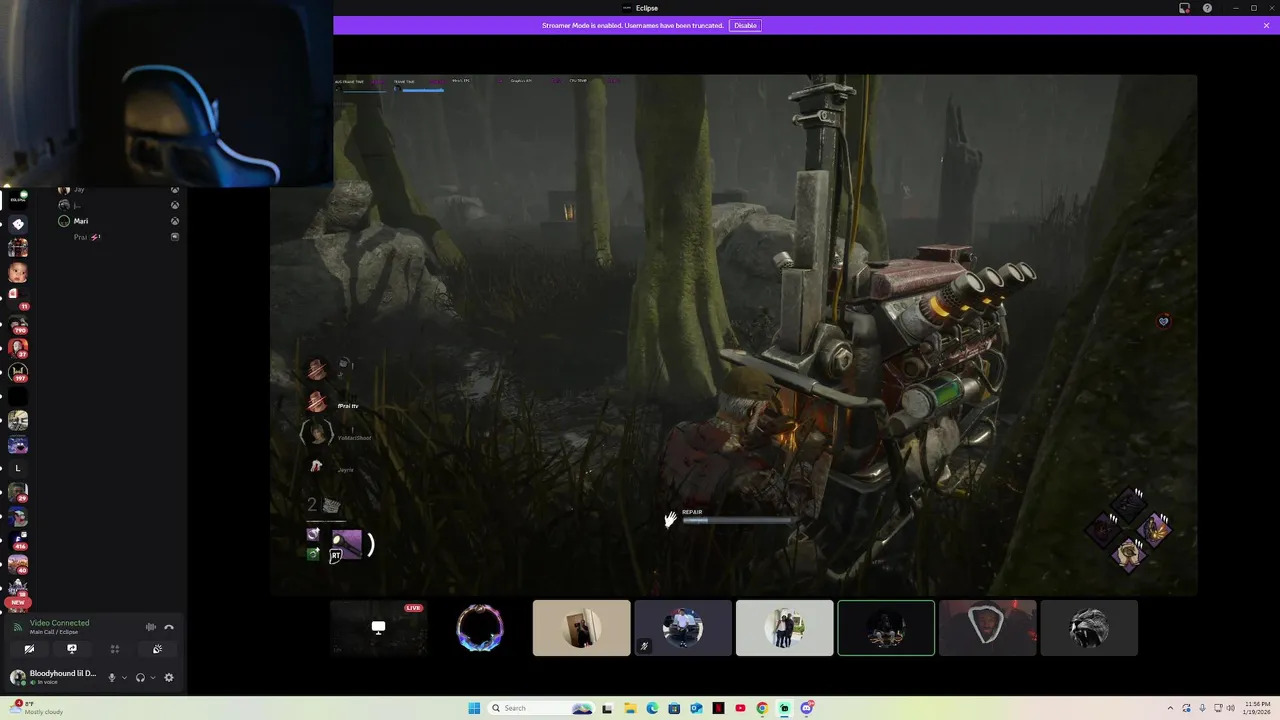This screenshot has width=1280, height=720.
Task: Select the muted participant tile
Action: (683, 628)
